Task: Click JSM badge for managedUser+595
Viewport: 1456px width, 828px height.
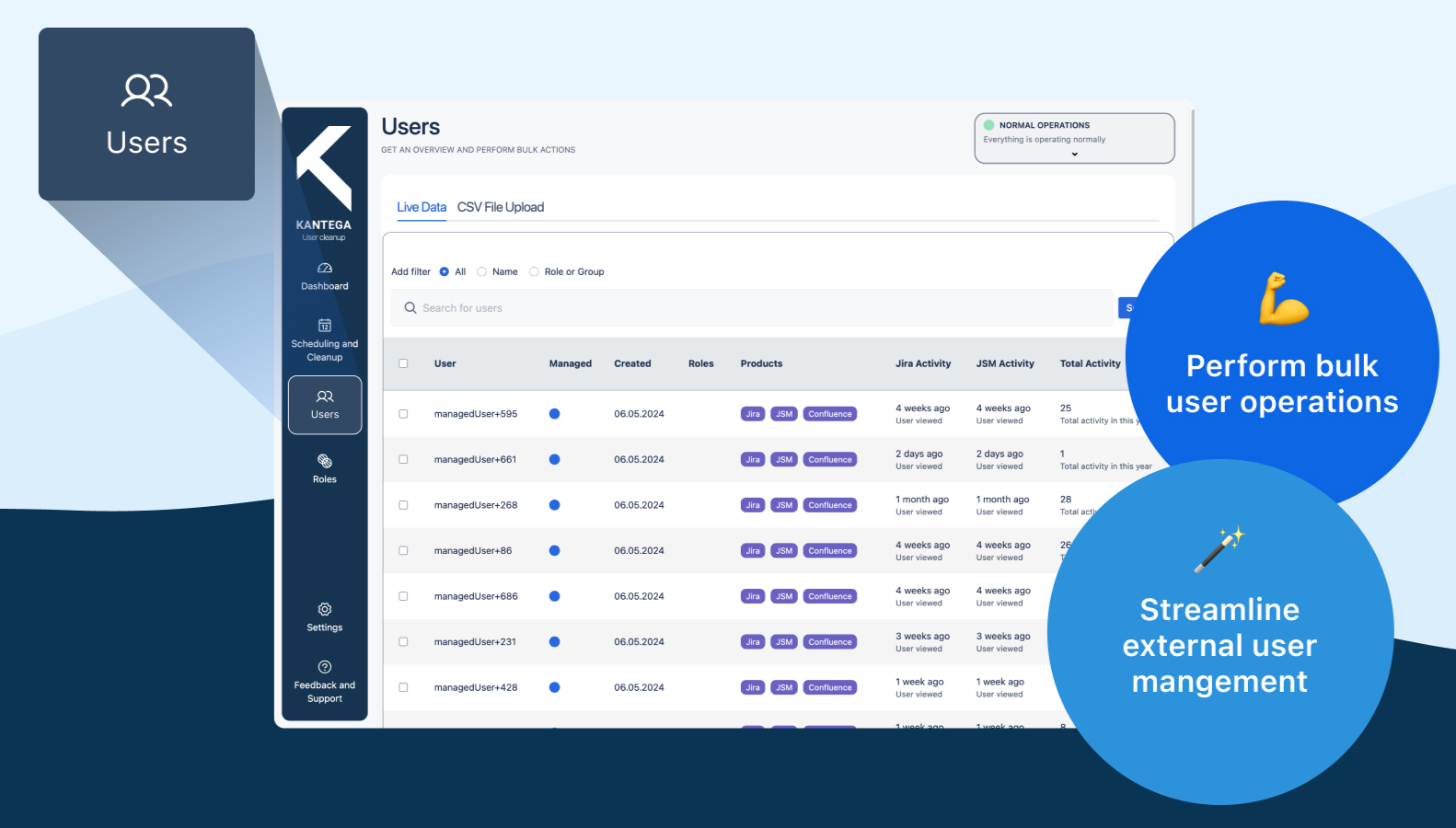Action: [784, 414]
